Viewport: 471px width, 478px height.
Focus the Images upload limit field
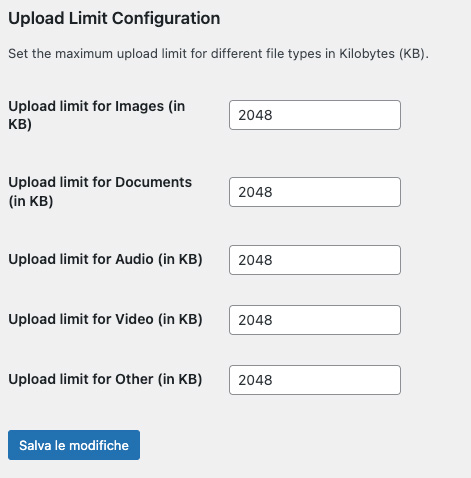pos(315,115)
